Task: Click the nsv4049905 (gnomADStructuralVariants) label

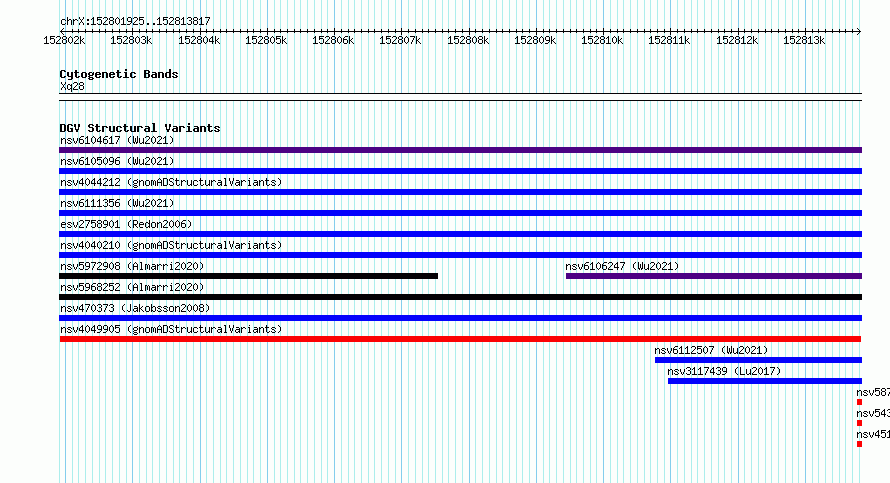Action: (171, 329)
